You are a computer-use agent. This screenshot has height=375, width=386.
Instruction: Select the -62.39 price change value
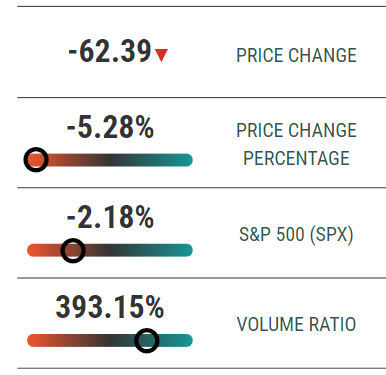click(110, 51)
